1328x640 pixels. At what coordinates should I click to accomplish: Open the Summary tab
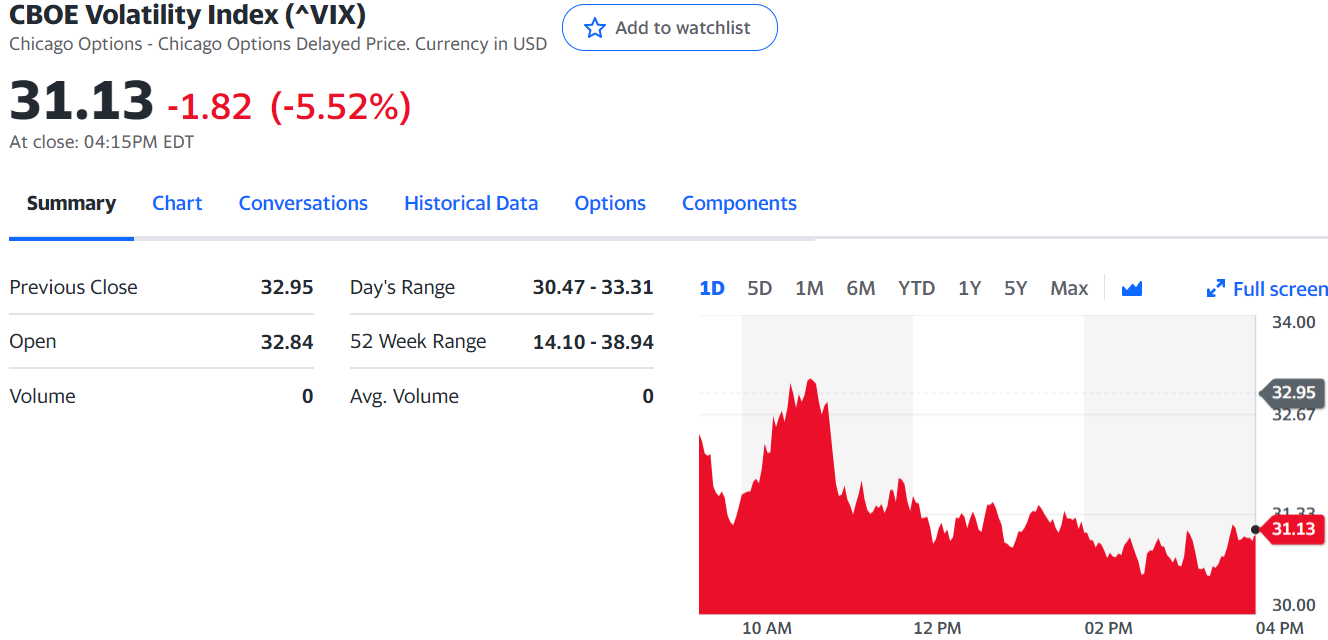[x=71, y=203]
